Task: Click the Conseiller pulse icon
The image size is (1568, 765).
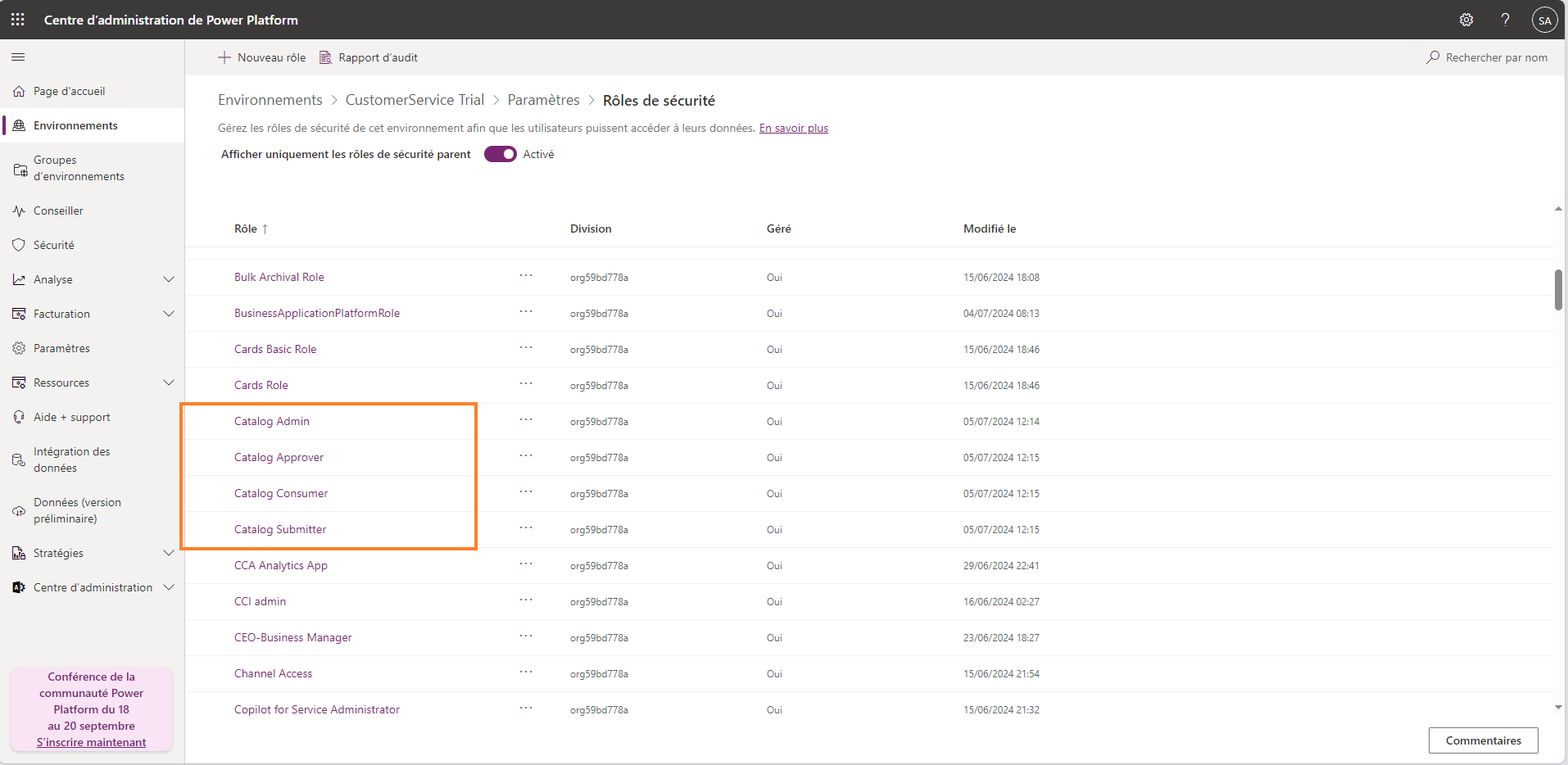Action: point(19,211)
